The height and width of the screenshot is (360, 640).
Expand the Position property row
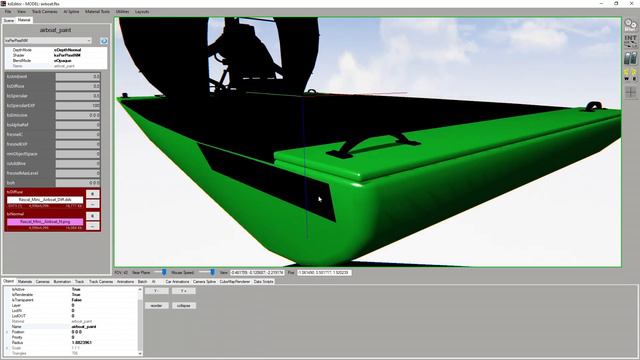click(7, 332)
